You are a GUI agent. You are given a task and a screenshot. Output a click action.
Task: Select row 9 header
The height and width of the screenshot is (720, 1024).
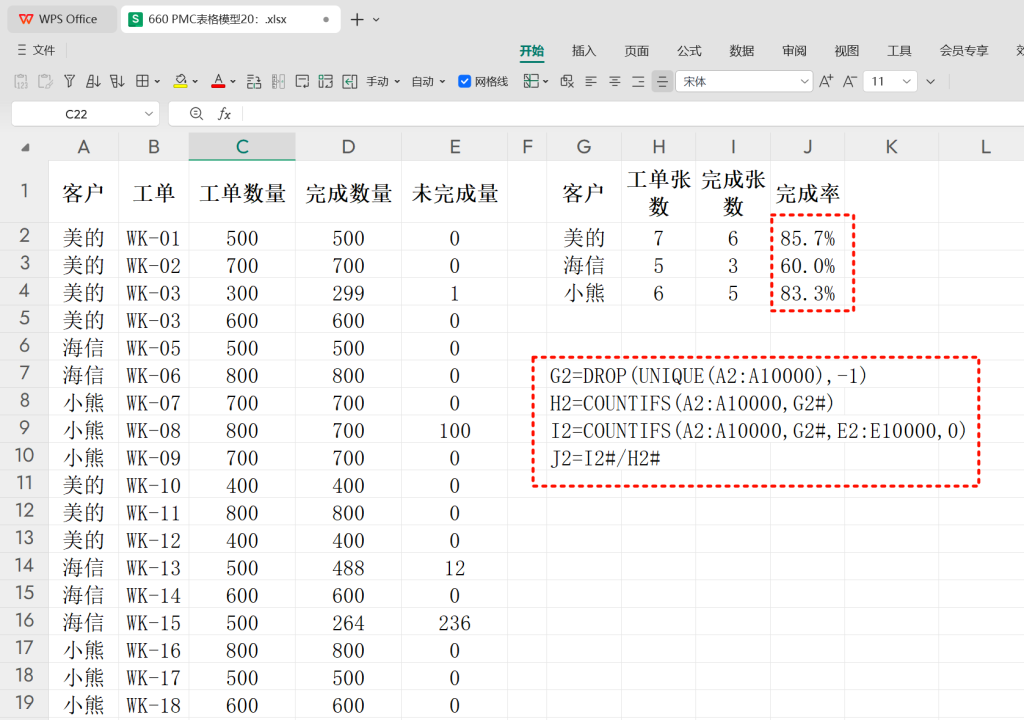click(24, 428)
